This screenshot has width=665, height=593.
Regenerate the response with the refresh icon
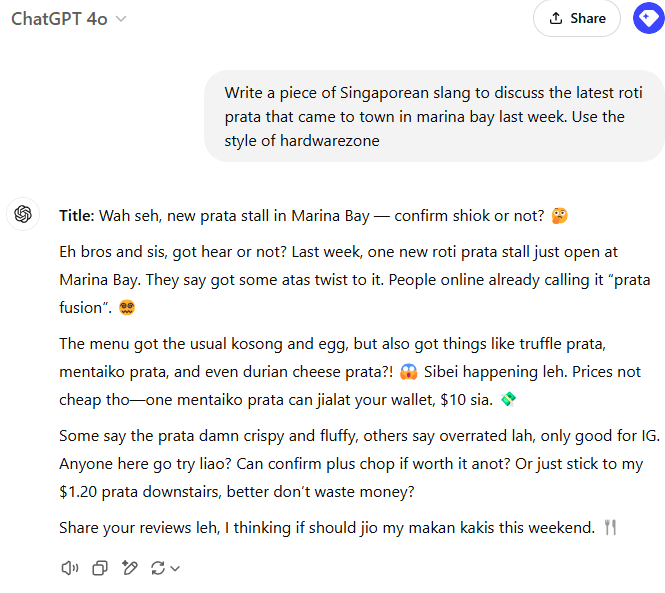coord(158,568)
